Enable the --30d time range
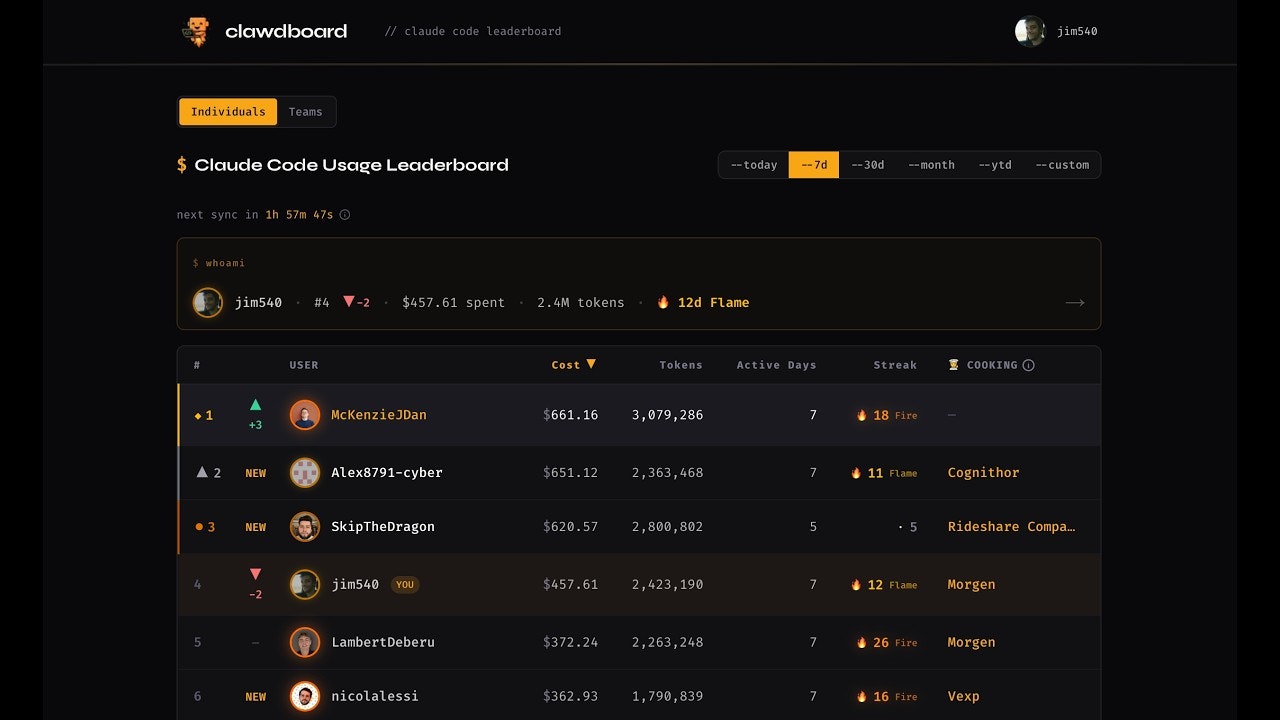This screenshot has height=720, width=1280. [868, 164]
